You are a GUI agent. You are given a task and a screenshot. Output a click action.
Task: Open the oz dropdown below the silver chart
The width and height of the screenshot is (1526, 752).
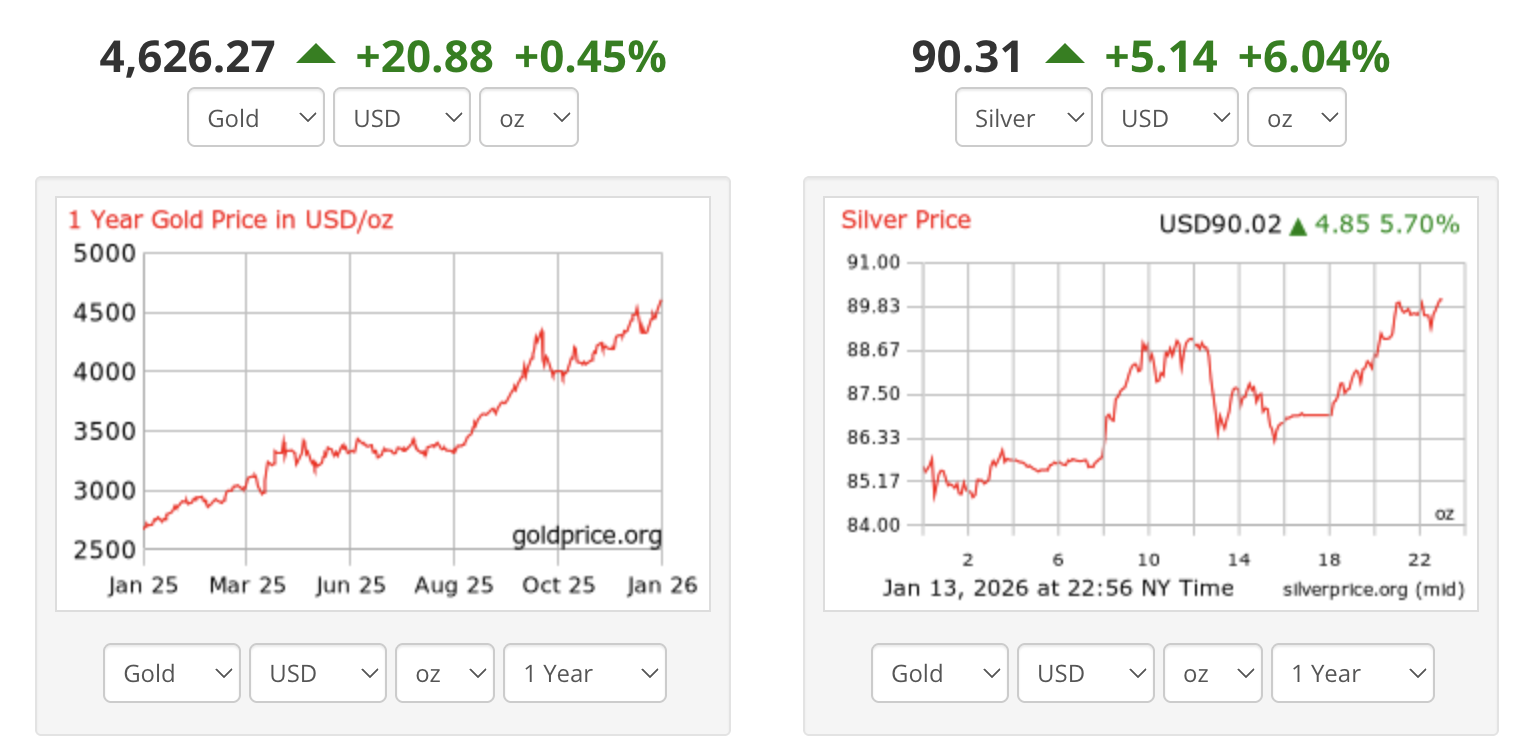(1212, 673)
